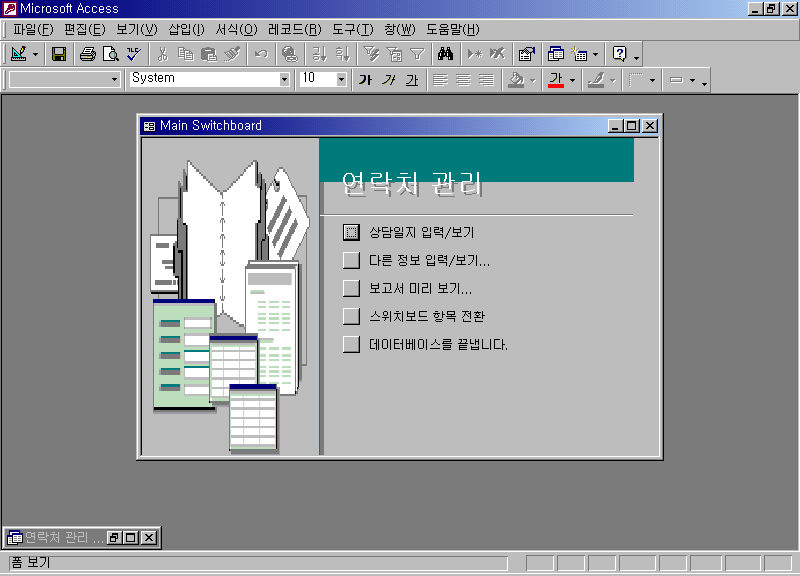Click the font size field showing 10
This screenshot has width=800, height=576.
[x=317, y=79]
